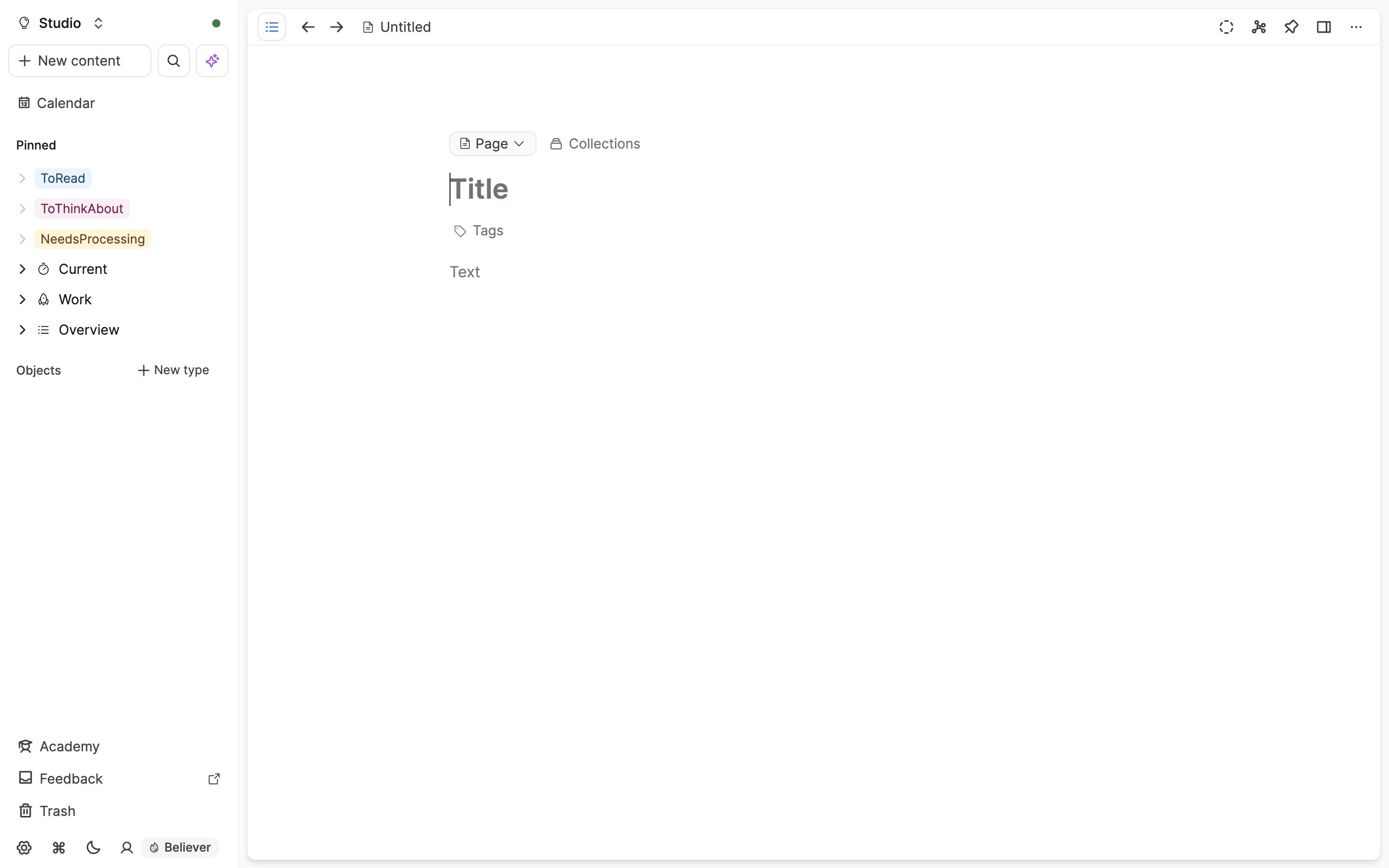Open the graph view icon
Screen dimensions: 1389x868
(x=1259, y=27)
